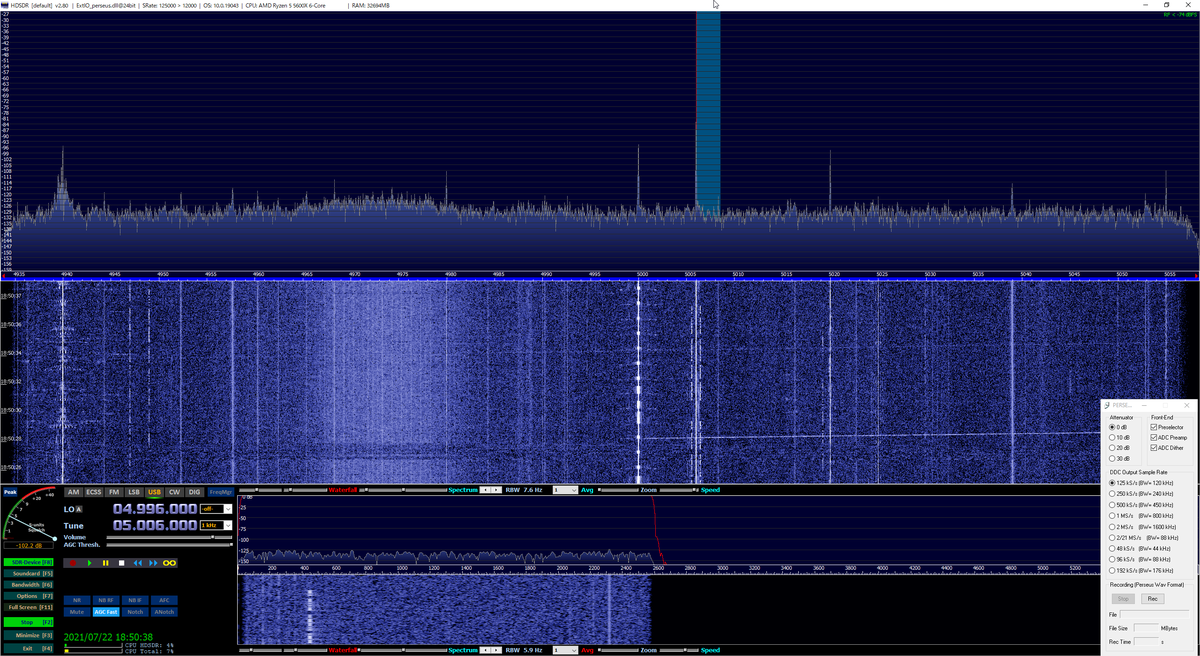The width and height of the screenshot is (1200, 656).
Task: Switch to Full Screen [F11]
Action: point(28,607)
